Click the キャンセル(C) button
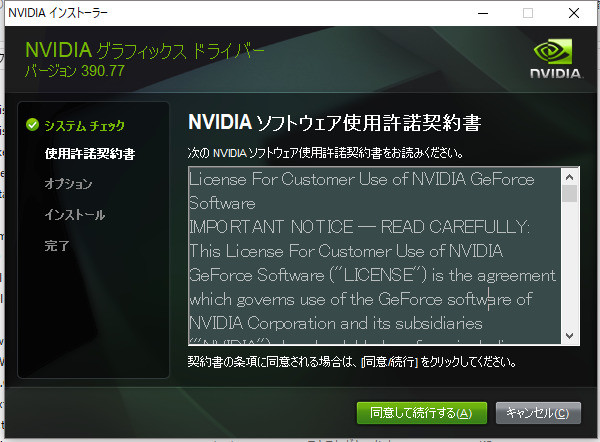 (x=538, y=413)
